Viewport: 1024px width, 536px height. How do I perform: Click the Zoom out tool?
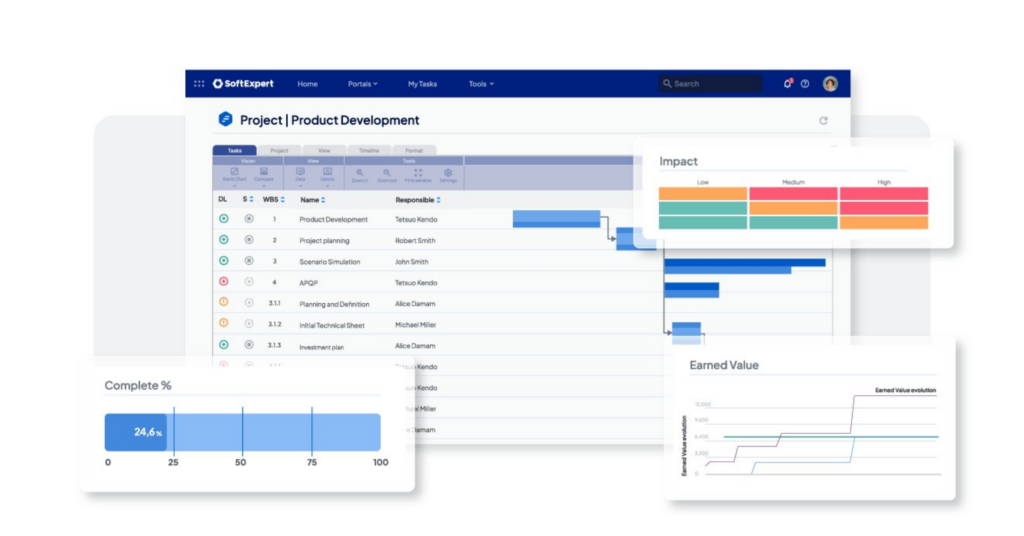point(387,175)
